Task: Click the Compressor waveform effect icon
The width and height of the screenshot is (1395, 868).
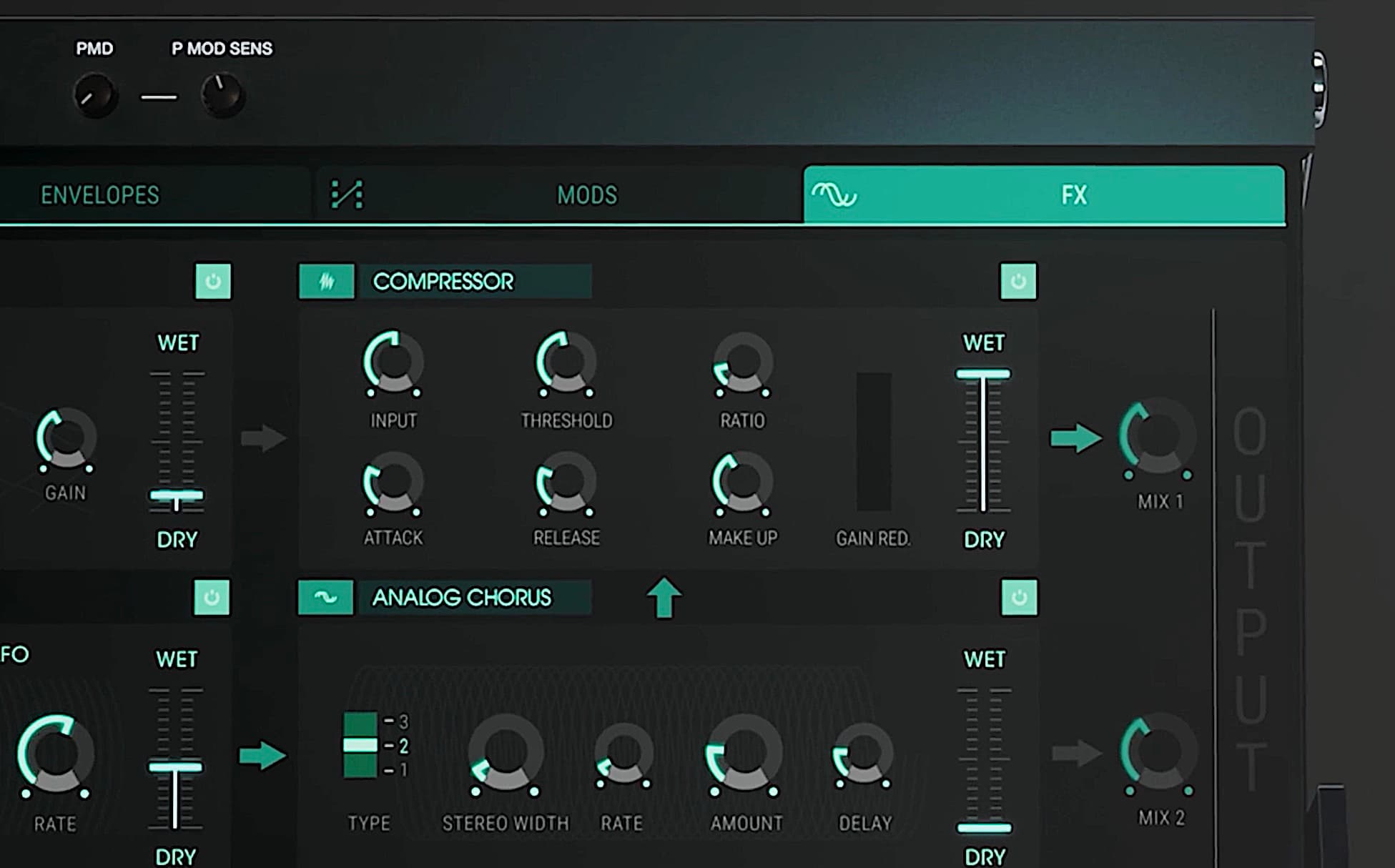Action: [326, 281]
